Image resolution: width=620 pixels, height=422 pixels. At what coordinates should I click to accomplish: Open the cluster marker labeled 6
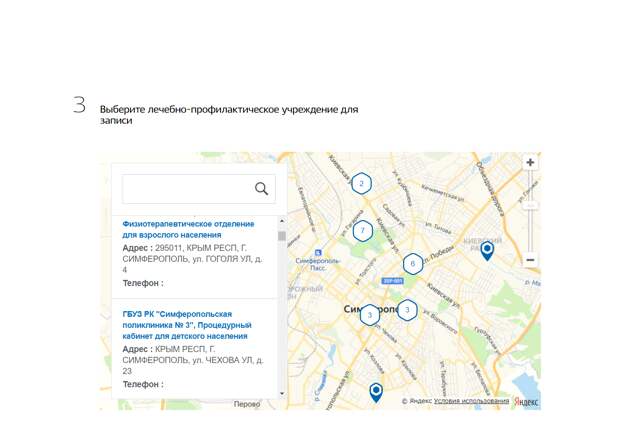(x=413, y=264)
